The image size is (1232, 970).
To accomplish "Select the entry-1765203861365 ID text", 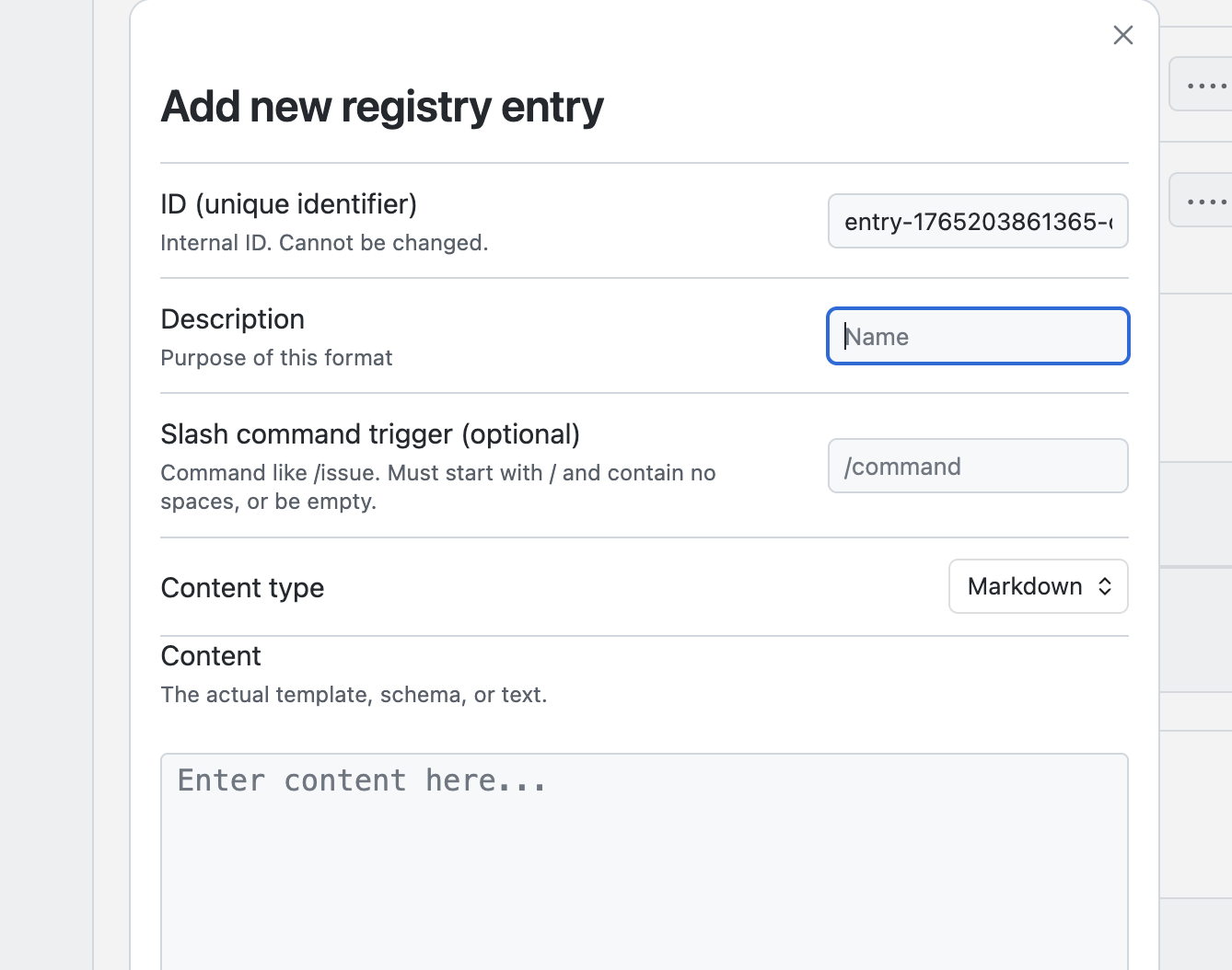I will point(977,221).
